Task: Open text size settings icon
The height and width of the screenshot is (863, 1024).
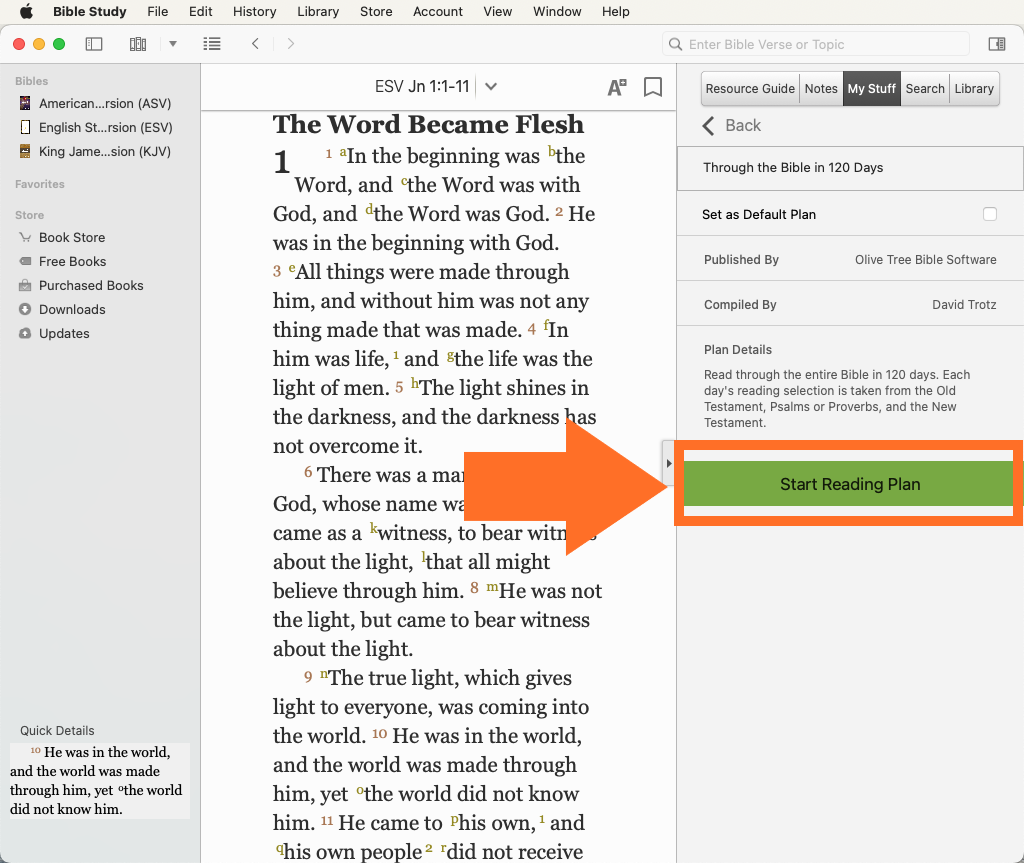Action: (x=617, y=87)
